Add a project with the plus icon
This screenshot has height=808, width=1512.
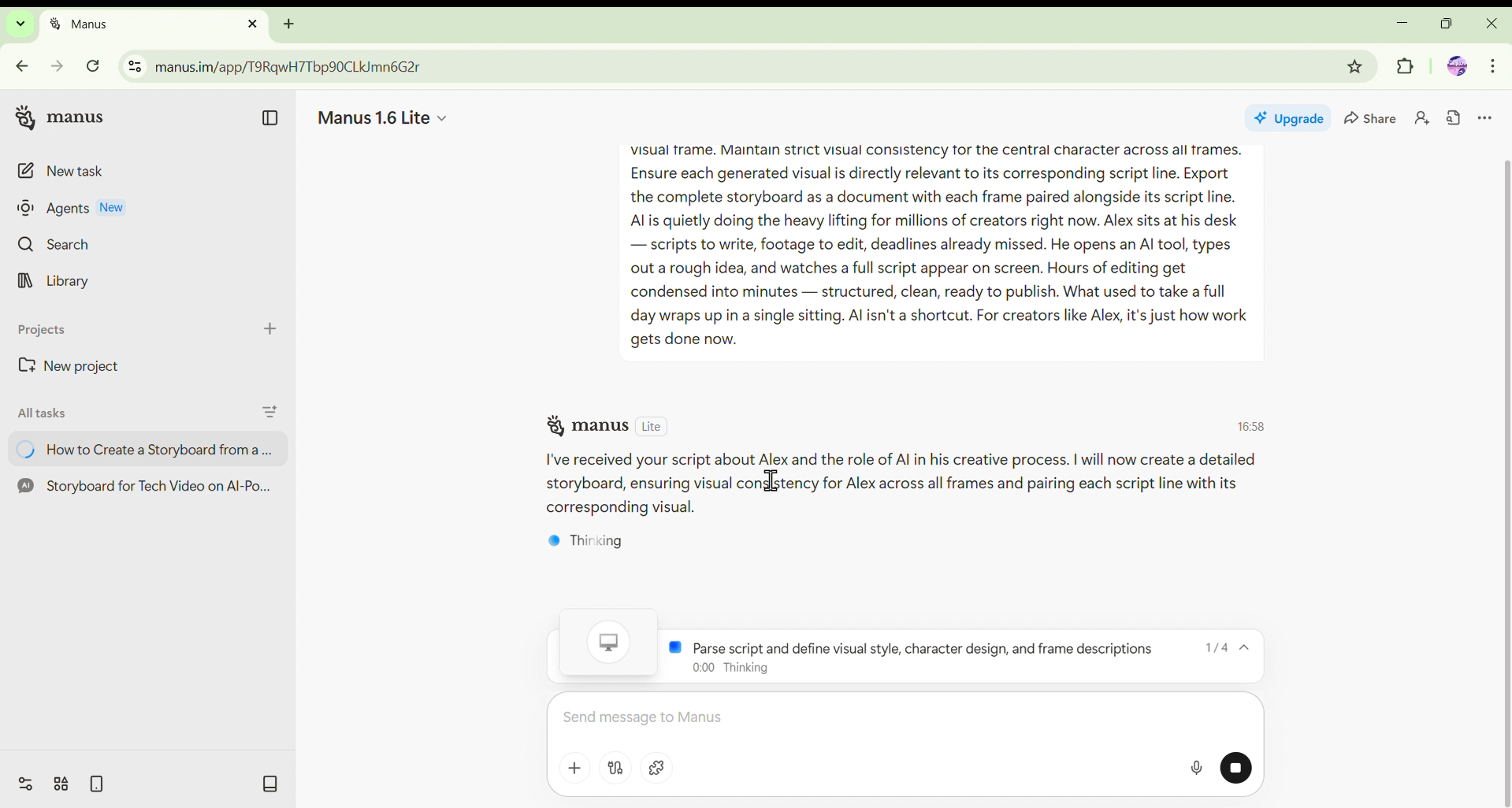coord(270,329)
